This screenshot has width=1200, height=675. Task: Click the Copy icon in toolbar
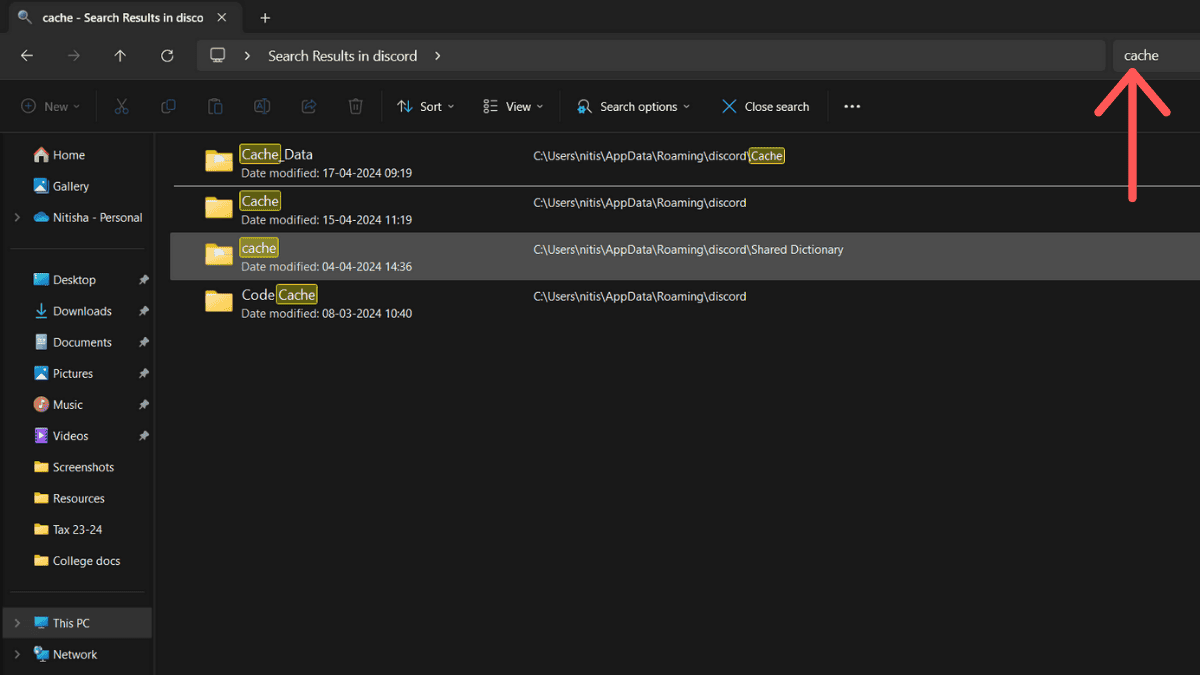point(169,106)
